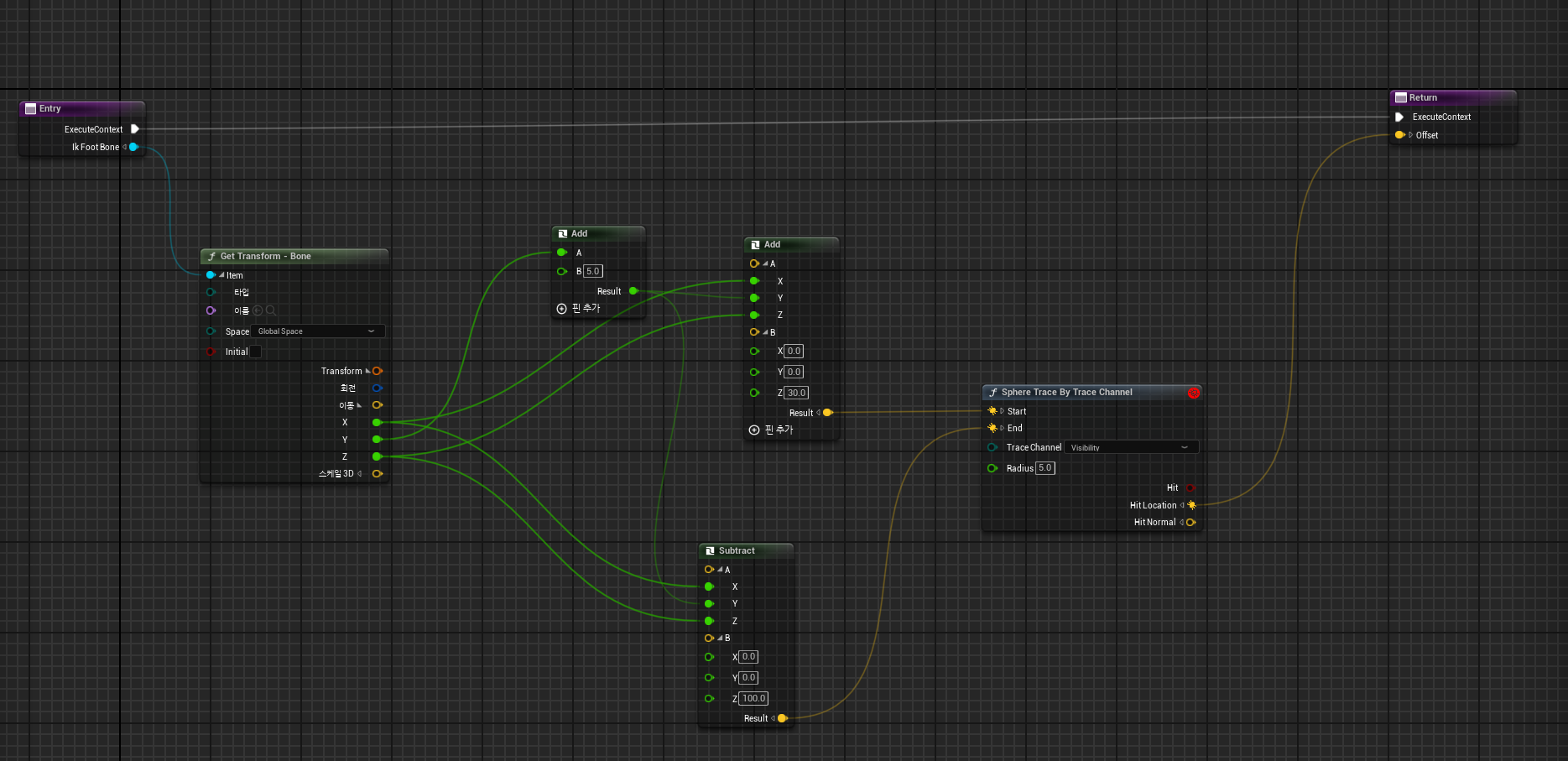
Task: Select the Sphere Trace By Trace Channel header
Action: pyautogui.click(x=1092, y=392)
